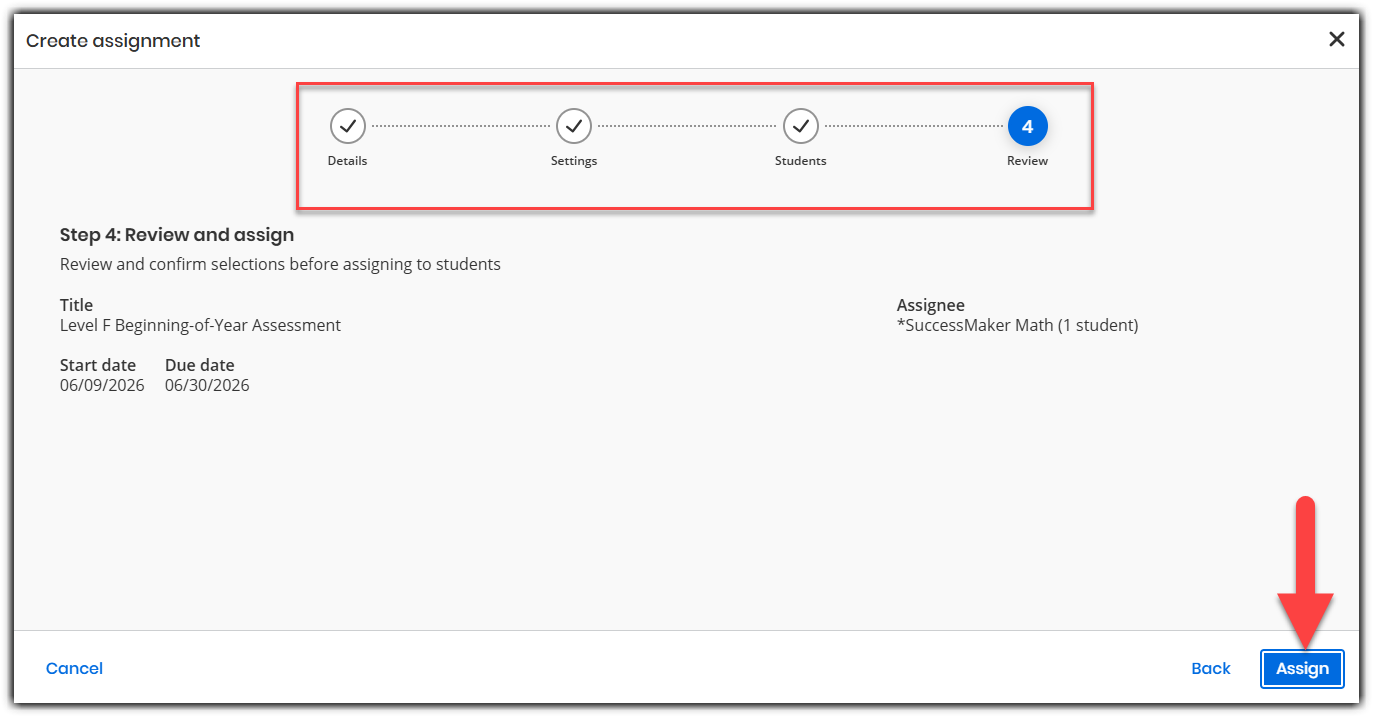Viewport: 1375px width, 719px height.
Task: Select the Details step checkmark circle
Action: (348, 126)
